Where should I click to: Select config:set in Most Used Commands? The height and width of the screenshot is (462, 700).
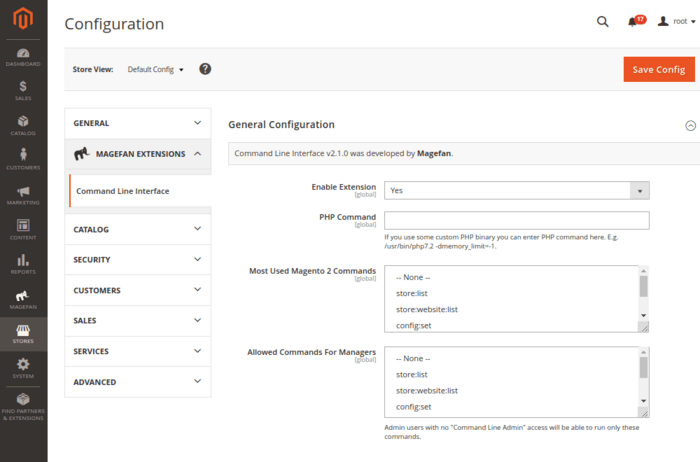tap(512, 325)
